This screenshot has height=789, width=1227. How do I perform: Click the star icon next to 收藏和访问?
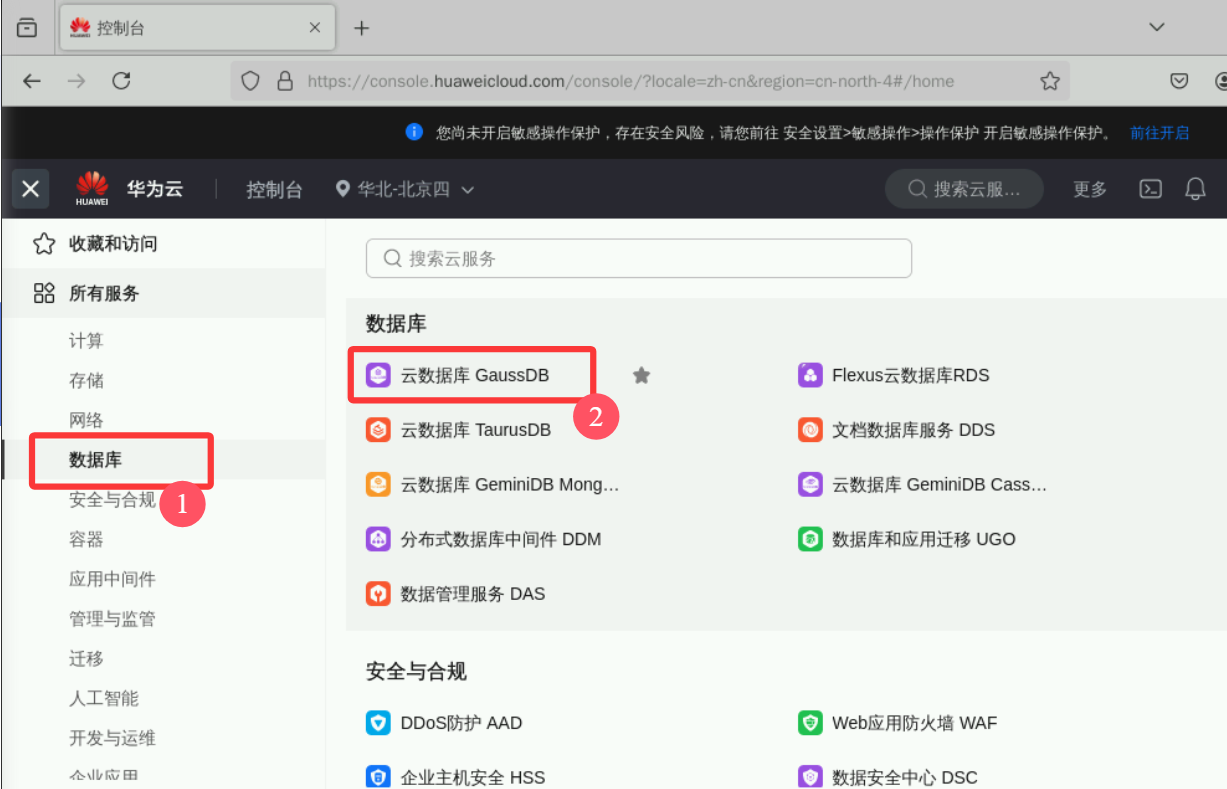pyautogui.click(x=44, y=244)
